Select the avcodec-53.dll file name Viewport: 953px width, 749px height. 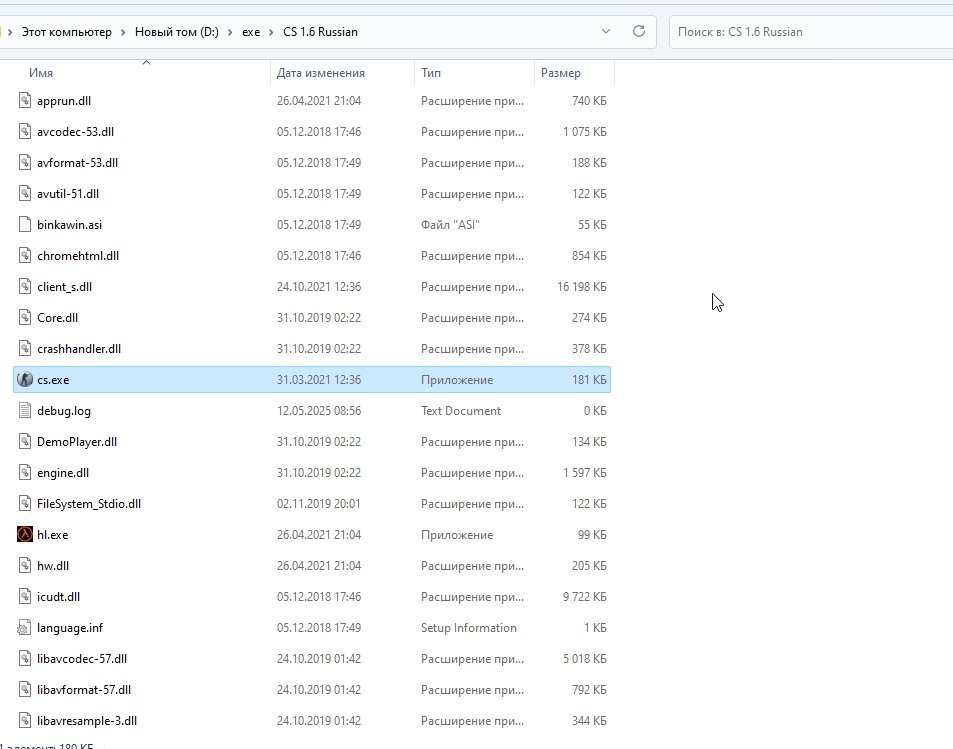(x=75, y=132)
